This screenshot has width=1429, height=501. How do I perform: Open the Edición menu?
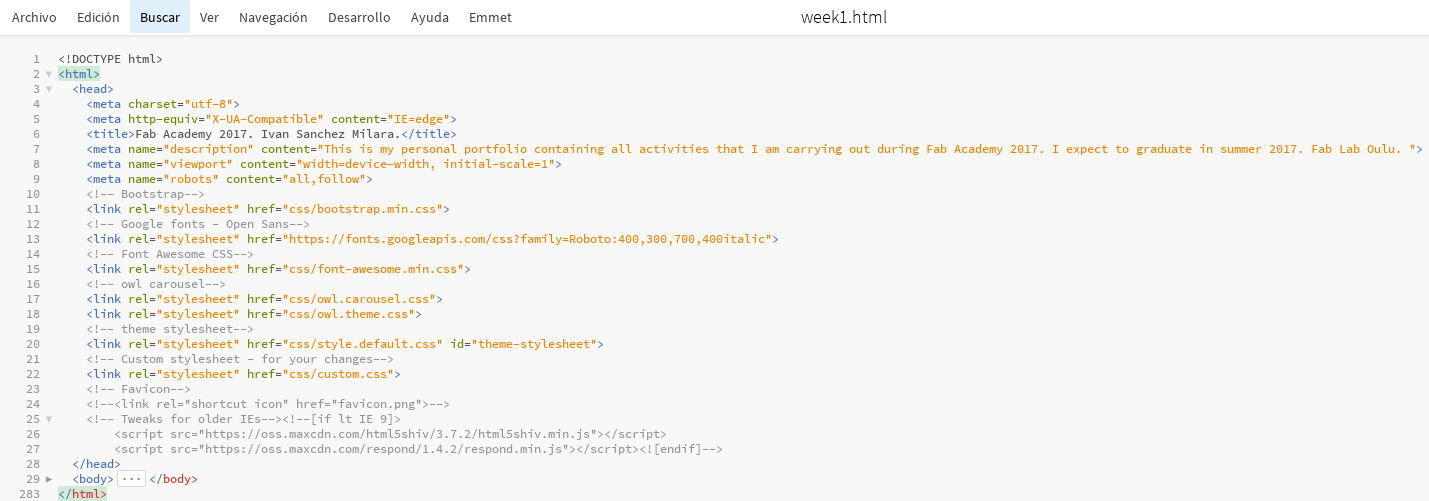pyautogui.click(x=98, y=17)
